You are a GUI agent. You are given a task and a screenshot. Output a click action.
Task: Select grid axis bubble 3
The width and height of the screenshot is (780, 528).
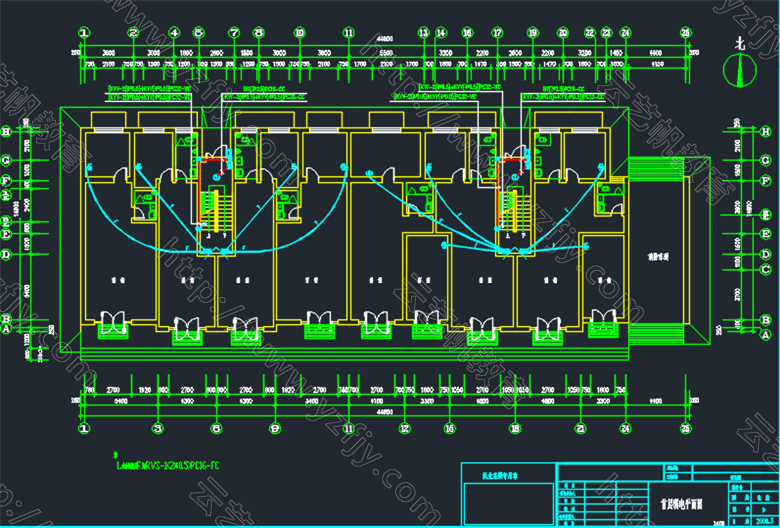click(x=158, y=428)
